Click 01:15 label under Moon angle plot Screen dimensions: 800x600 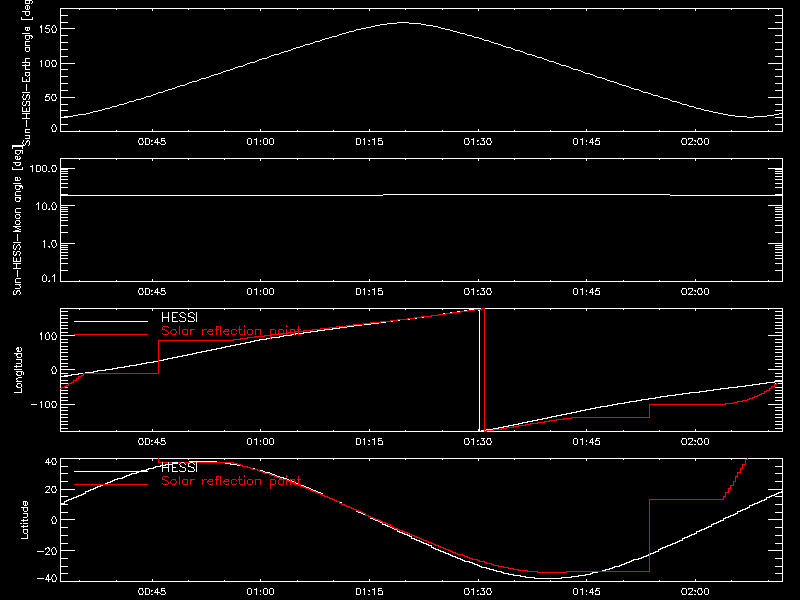[369, 292]
